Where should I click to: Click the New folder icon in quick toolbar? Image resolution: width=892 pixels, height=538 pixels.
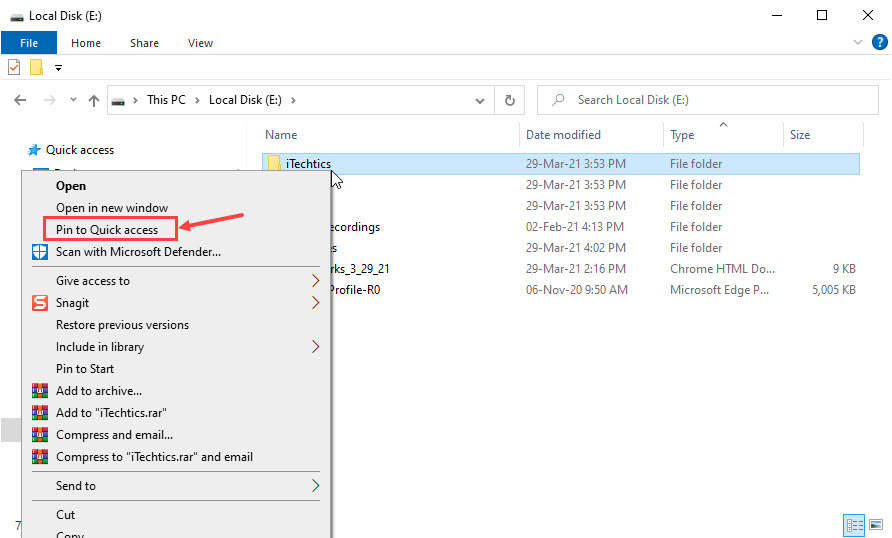coord(36,67)
